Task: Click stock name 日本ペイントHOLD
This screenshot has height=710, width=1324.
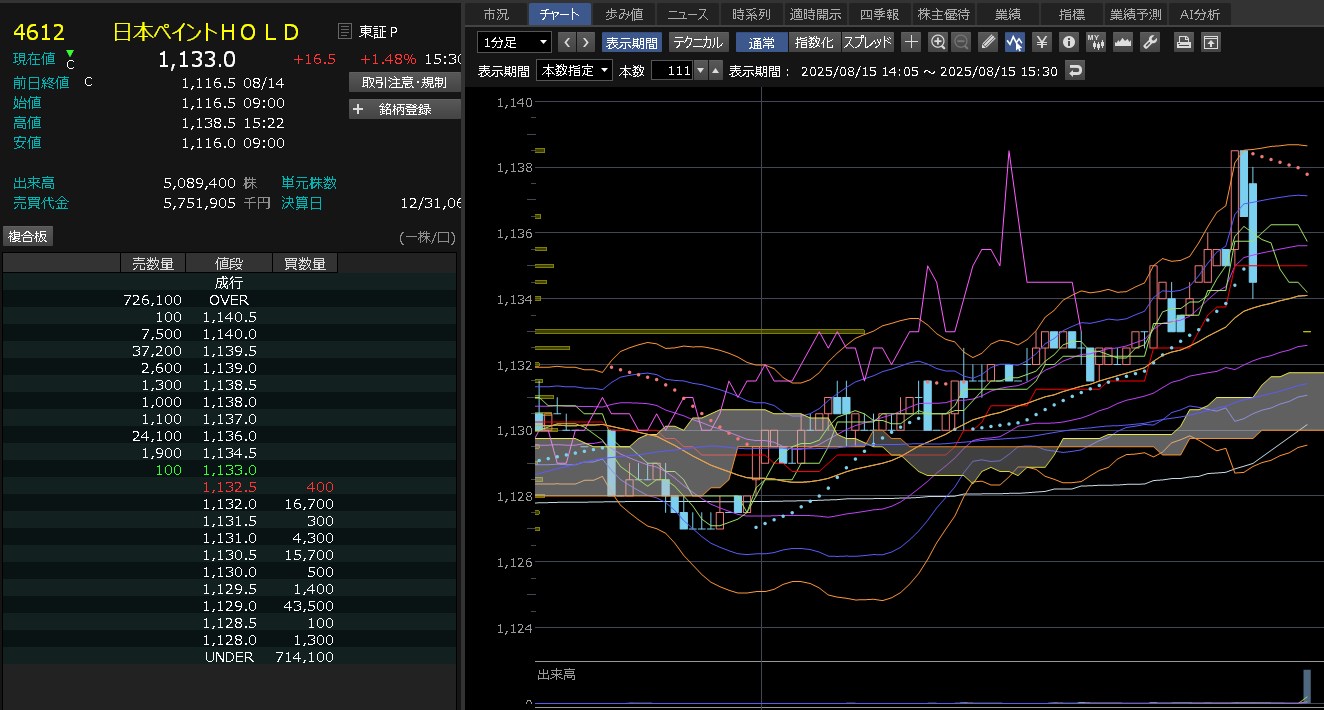Action: (206, 32)
